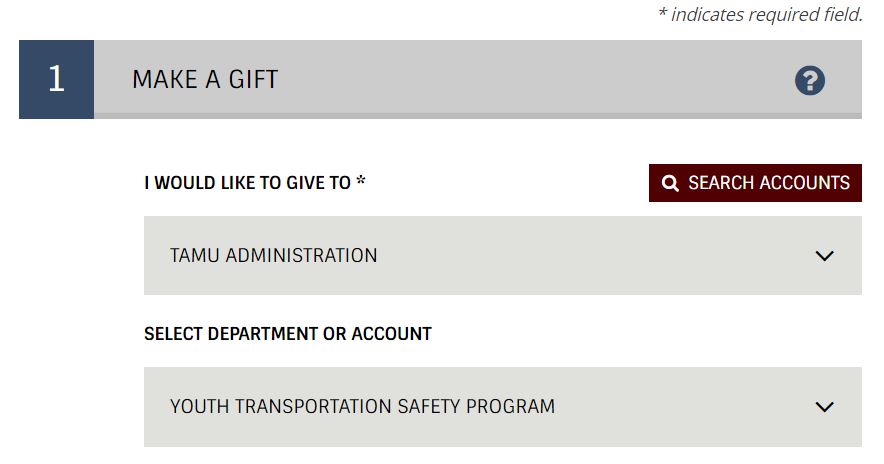Click the required asterisk after 'Give To'

[361, 181]
